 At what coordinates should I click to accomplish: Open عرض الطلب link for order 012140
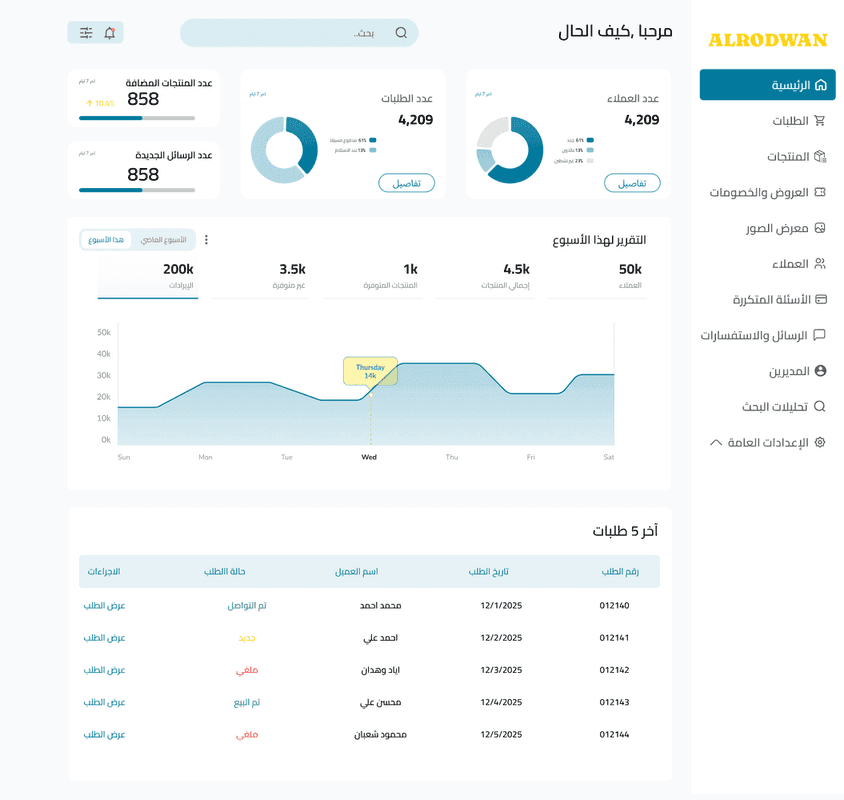coord(103,605)
